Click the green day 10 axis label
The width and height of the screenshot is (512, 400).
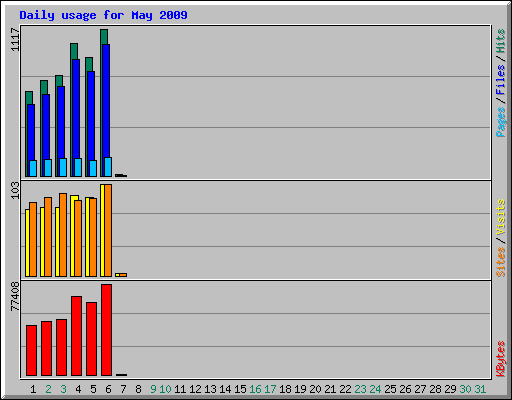tap(165, 389)
